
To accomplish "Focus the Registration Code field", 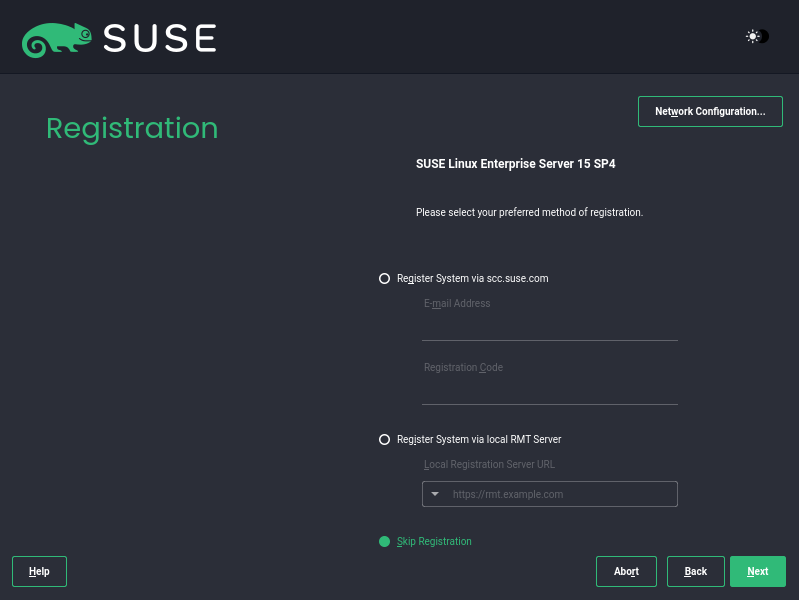I will (549, 393).
